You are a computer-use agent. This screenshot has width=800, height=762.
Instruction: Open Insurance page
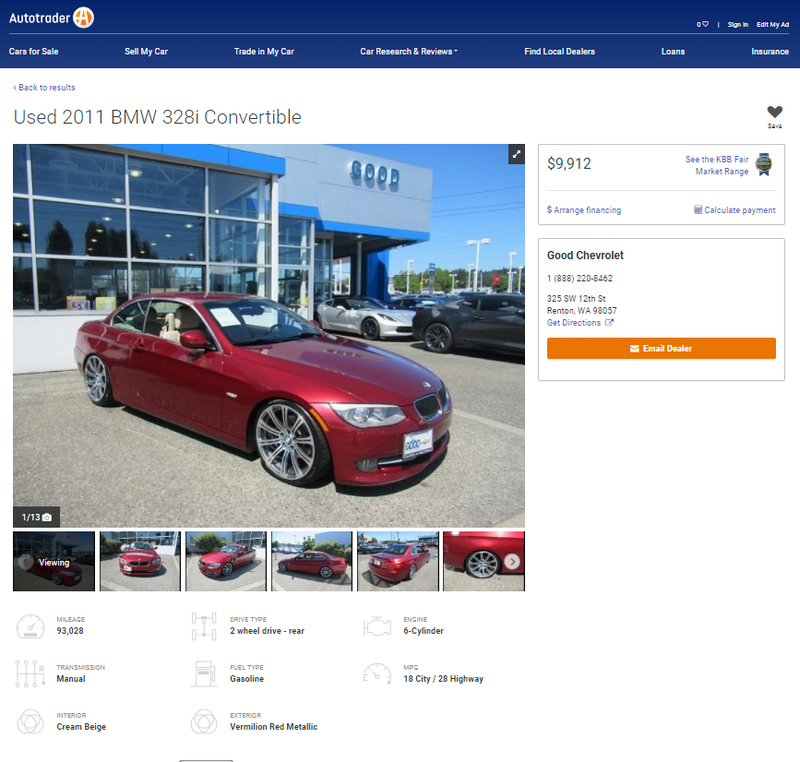click(770, 52)
